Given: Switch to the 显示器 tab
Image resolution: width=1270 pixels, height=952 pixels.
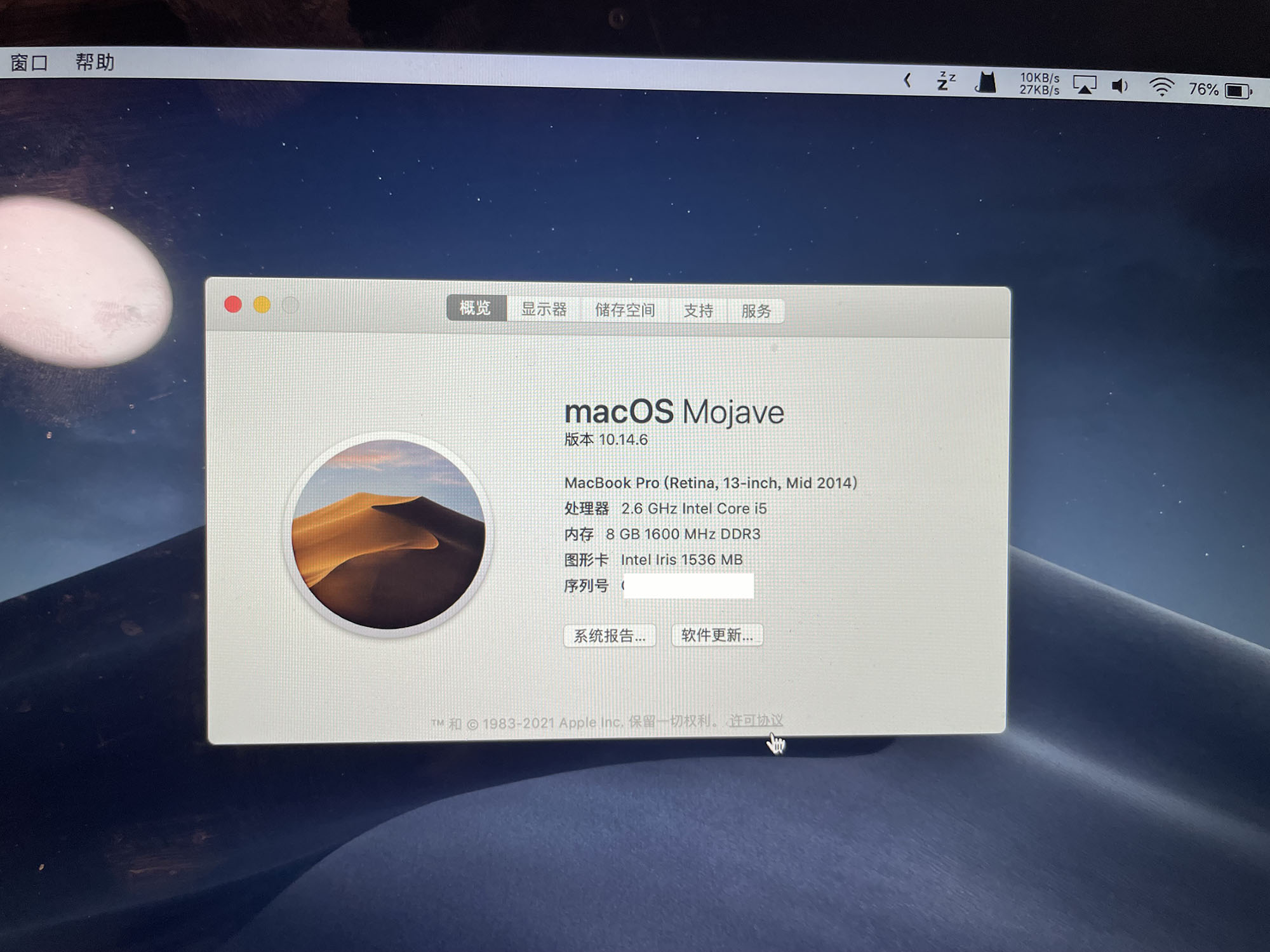Looking at the screenshot, I should (544, 309).
